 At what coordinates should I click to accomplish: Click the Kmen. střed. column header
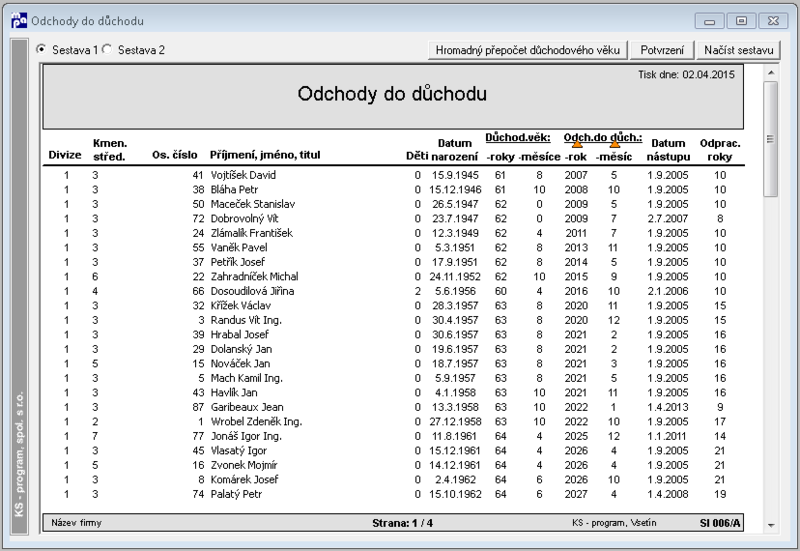pos(109,150)
